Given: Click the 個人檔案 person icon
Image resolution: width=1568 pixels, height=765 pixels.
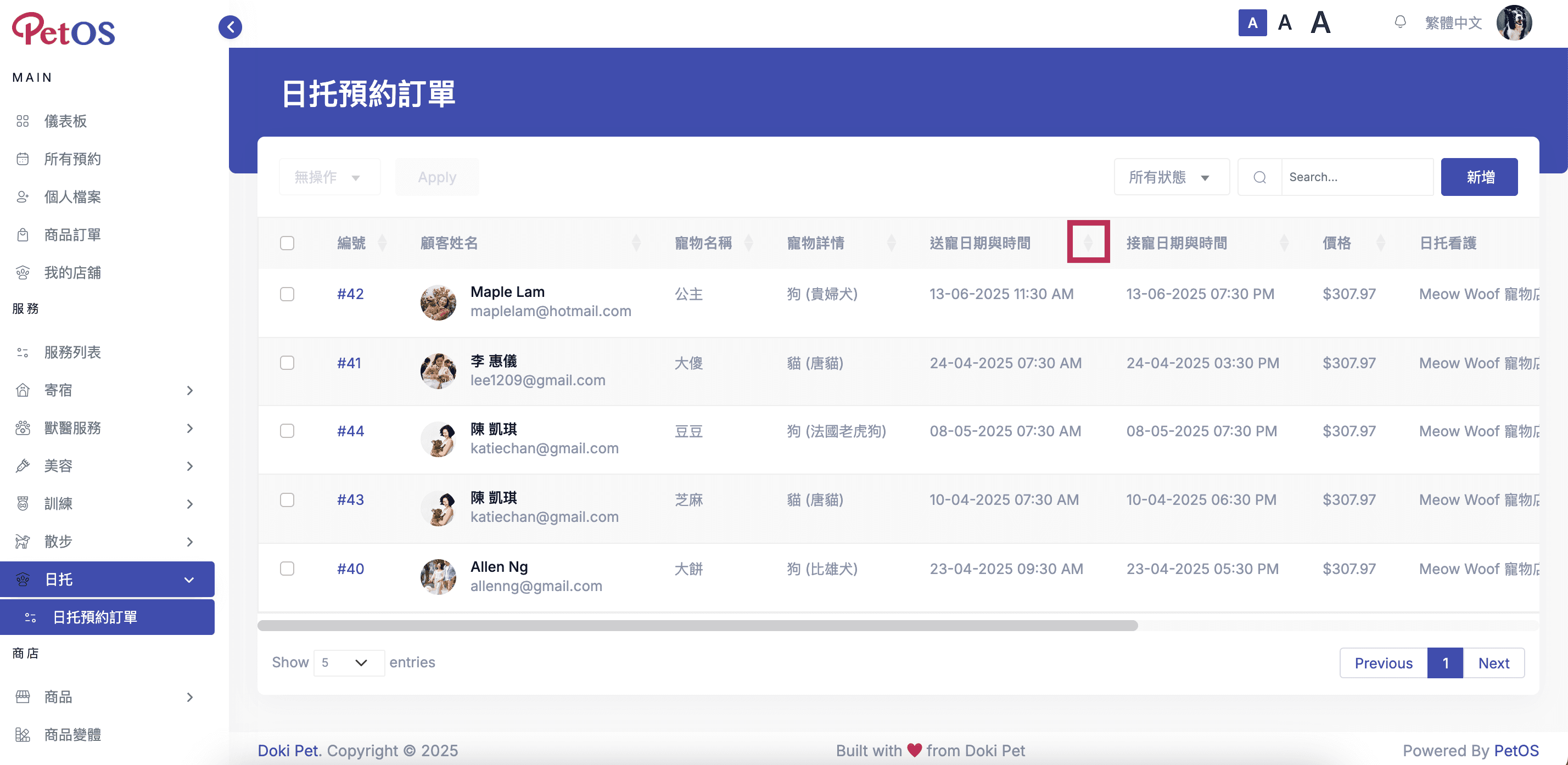Looking at the screenshot, I should pos(23,196).
